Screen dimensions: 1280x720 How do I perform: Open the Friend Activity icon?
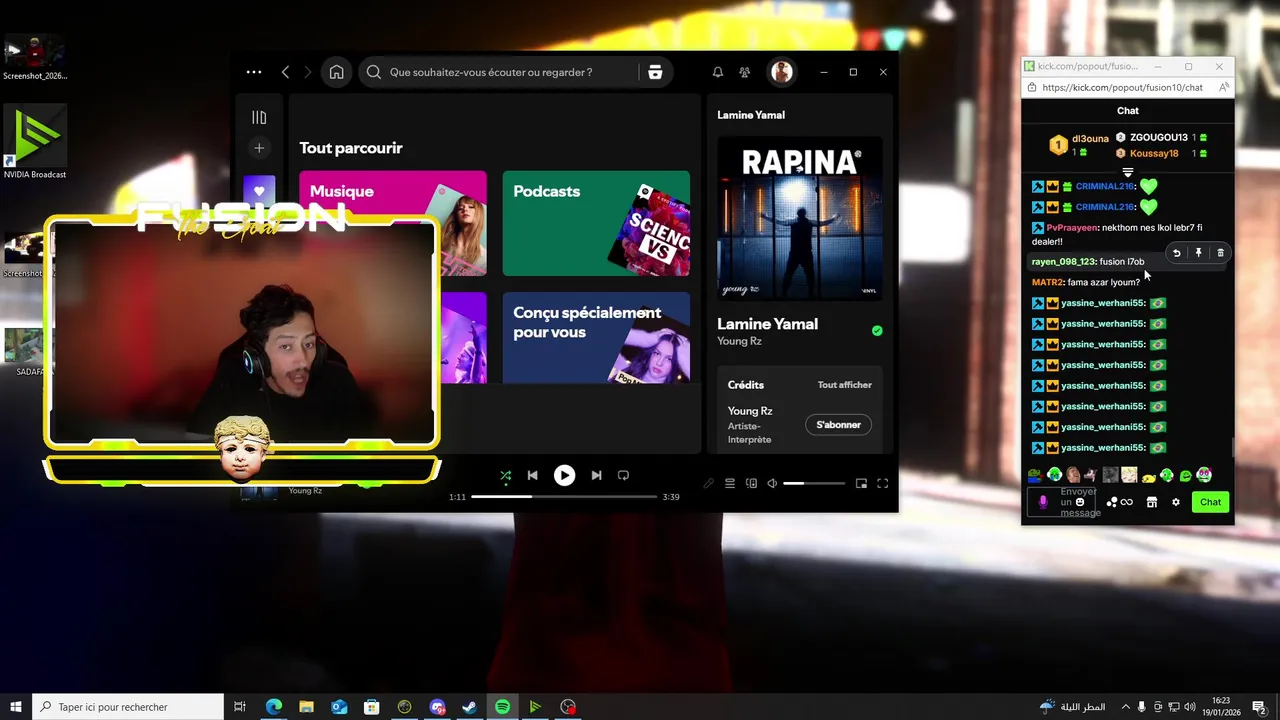point(744,72)
